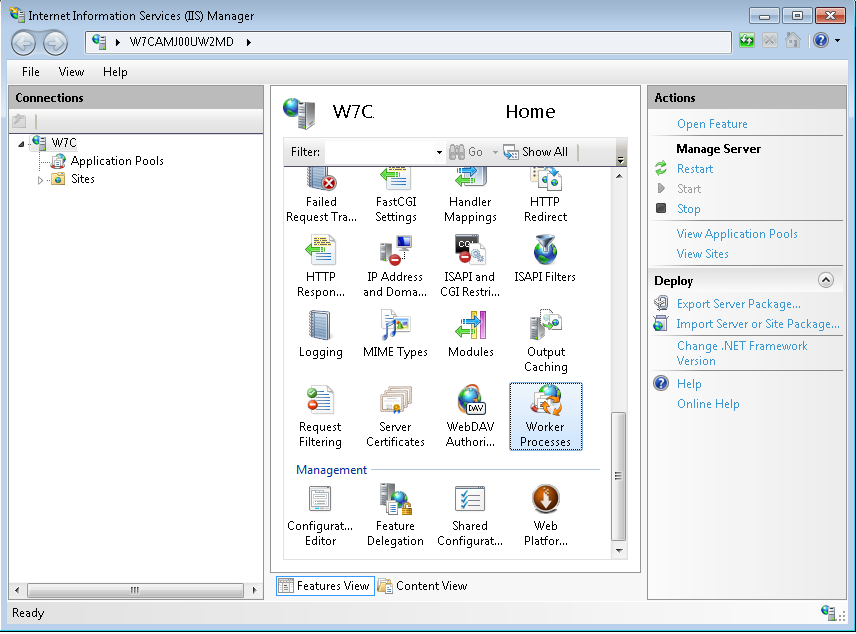Click the Forward navigation arrow

pos(55,43)
